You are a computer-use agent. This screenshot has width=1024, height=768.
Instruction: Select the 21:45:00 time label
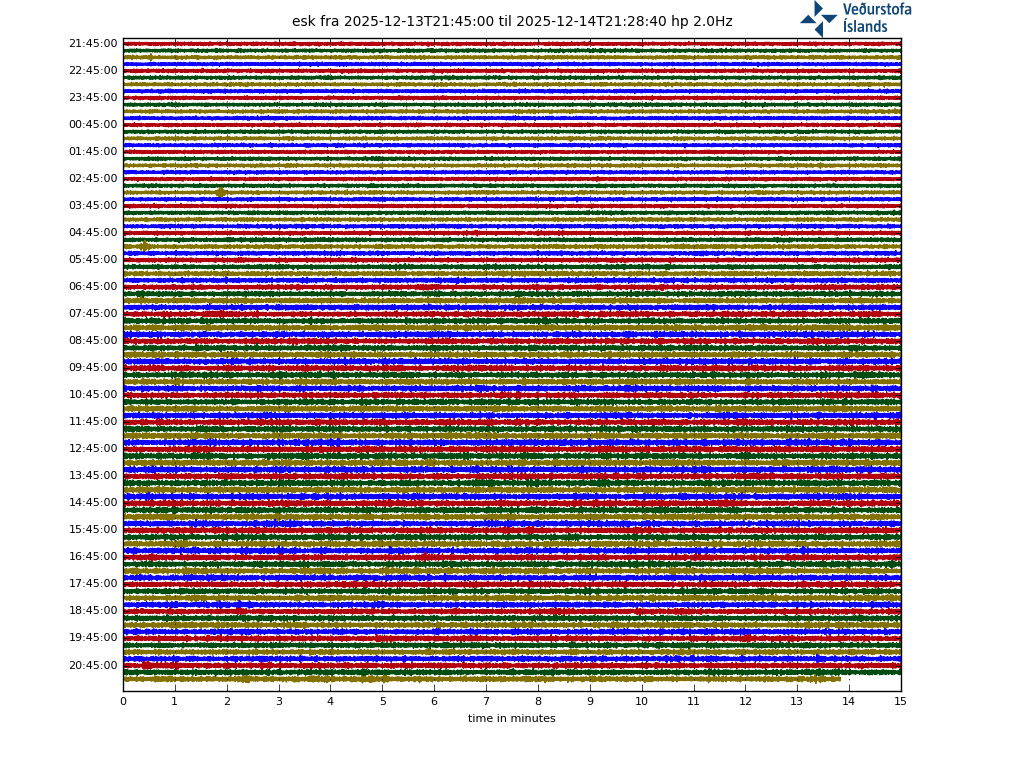pyautogui.click(x=92, y=44)
